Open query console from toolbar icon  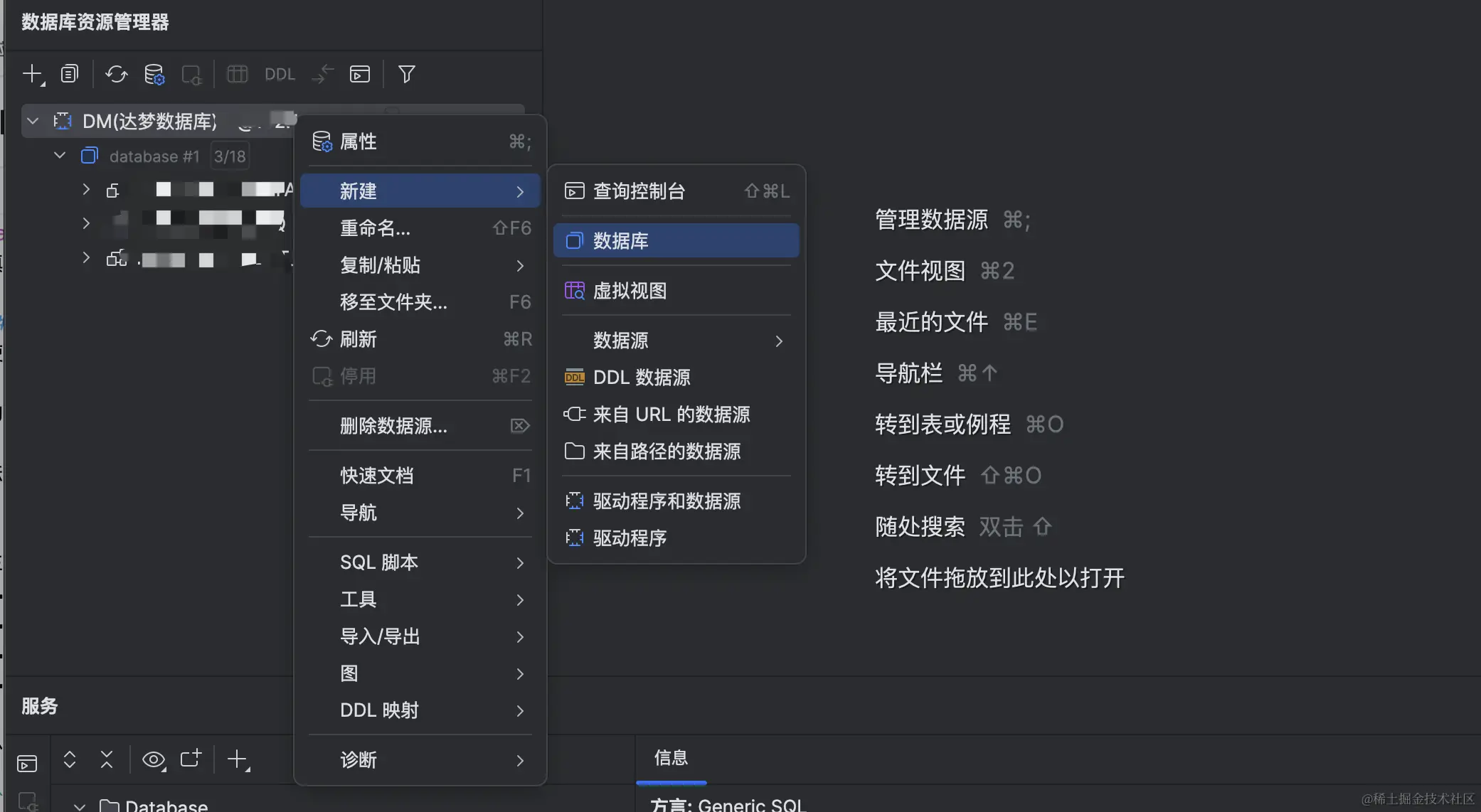coord(360,74)
